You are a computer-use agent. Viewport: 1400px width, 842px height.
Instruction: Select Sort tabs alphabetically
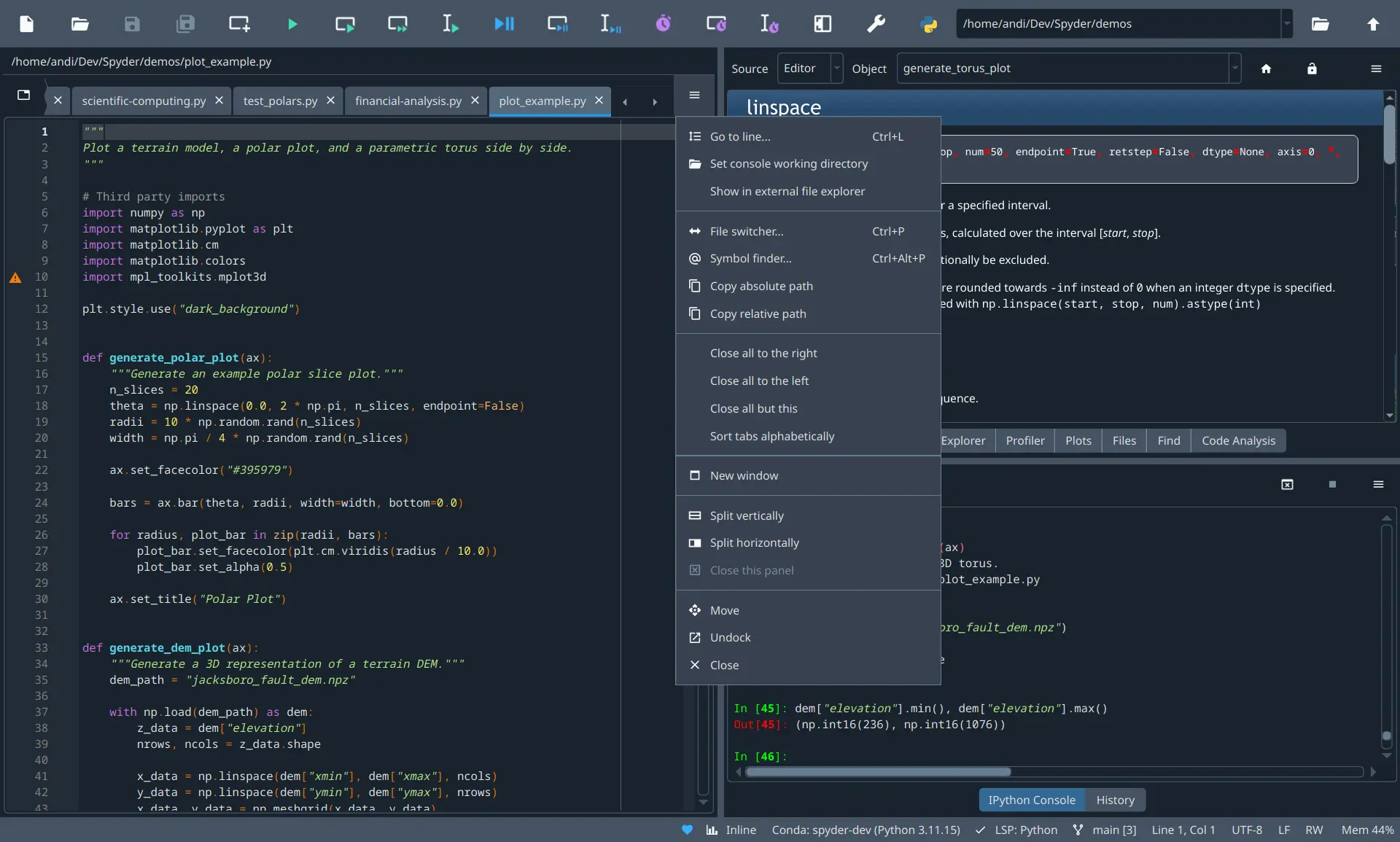click(x=808, y=436)
